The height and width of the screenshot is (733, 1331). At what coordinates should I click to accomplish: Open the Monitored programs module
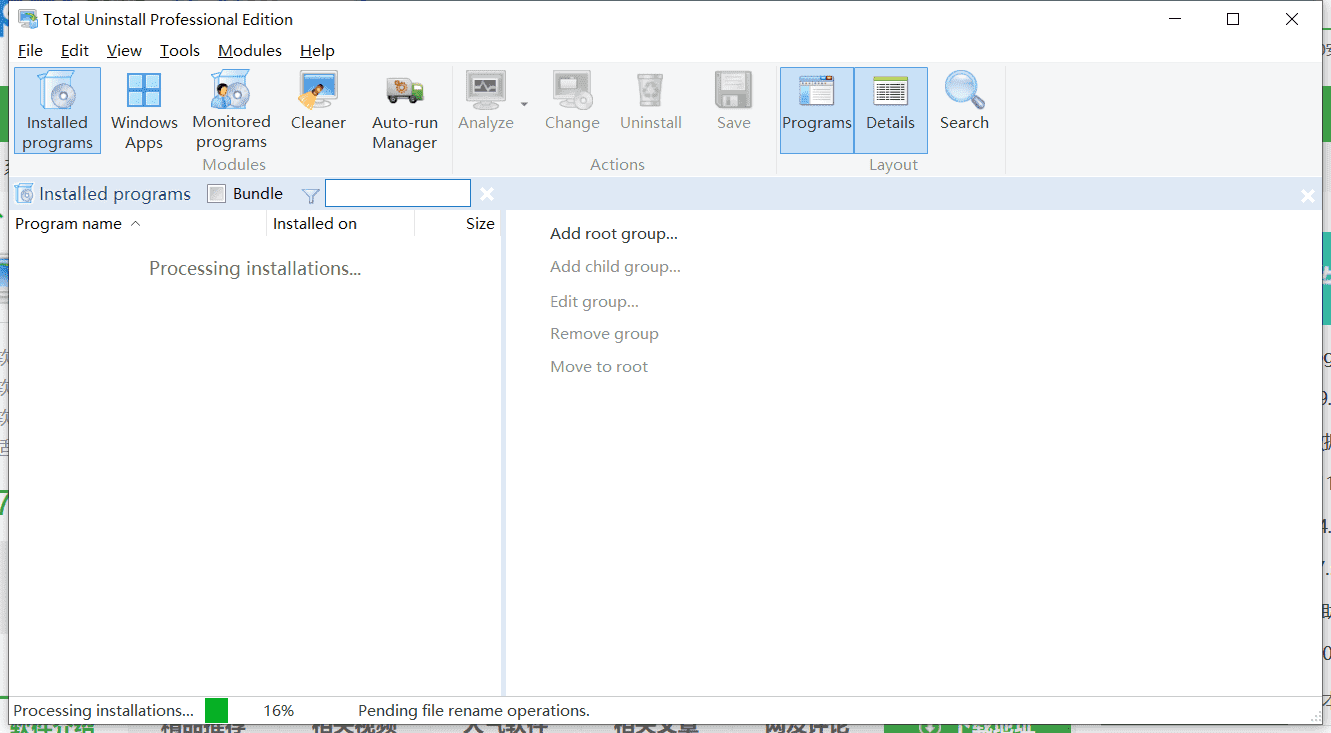(x=232, y=110)
